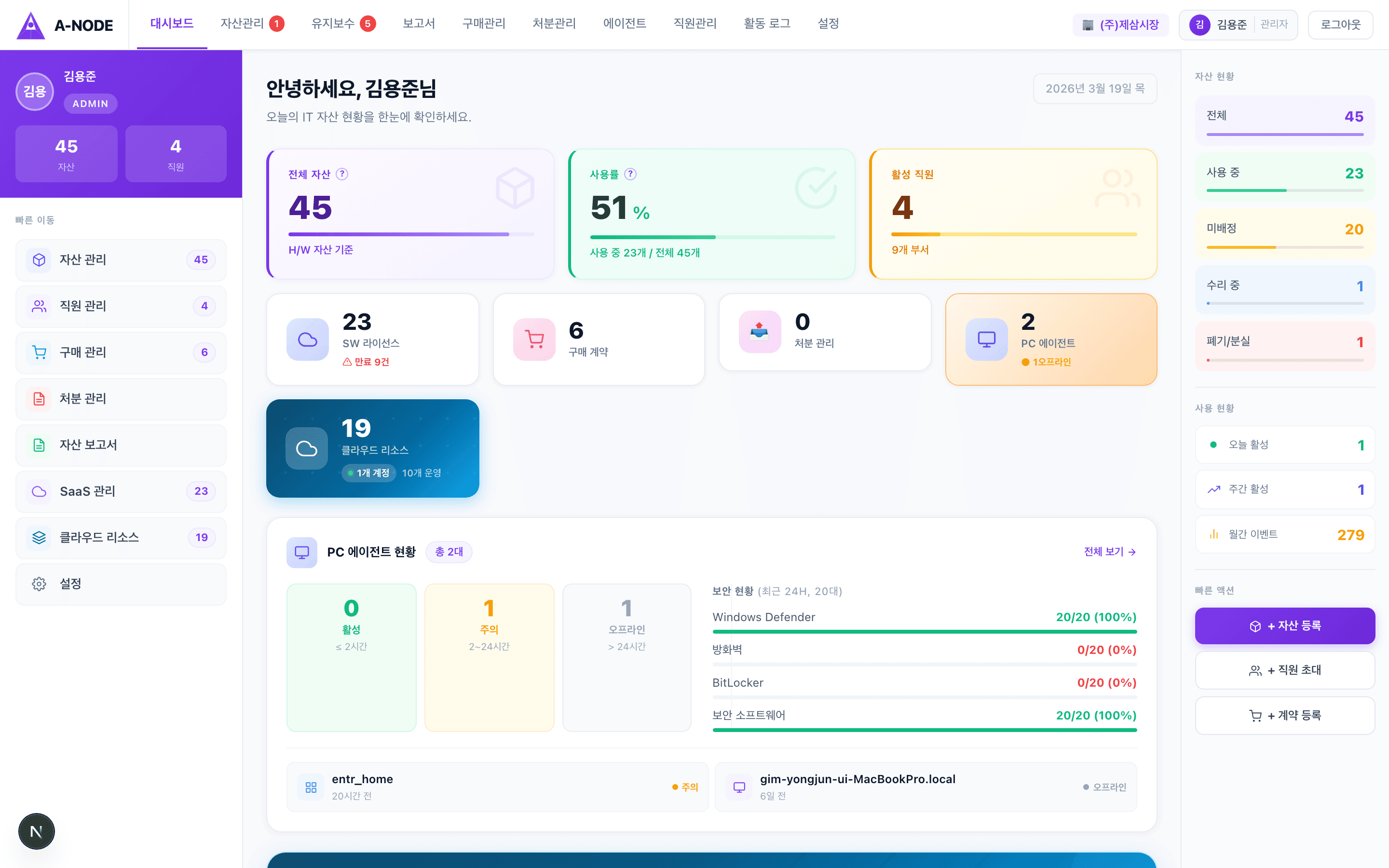Click the 1개 계정 badge on cloud resources card
This screenshot has width=1389, height=868.
pos(369,473)
